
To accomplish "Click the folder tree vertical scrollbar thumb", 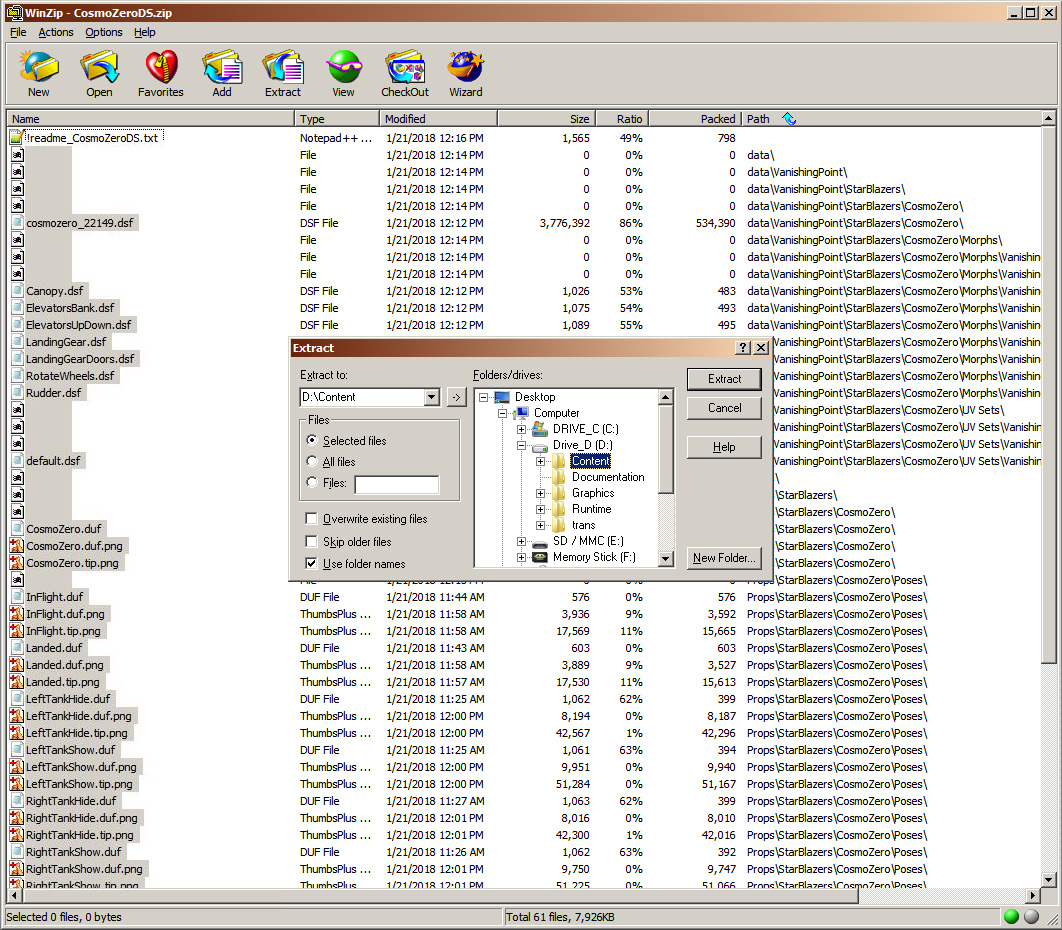I will click(x=666, y=450).
